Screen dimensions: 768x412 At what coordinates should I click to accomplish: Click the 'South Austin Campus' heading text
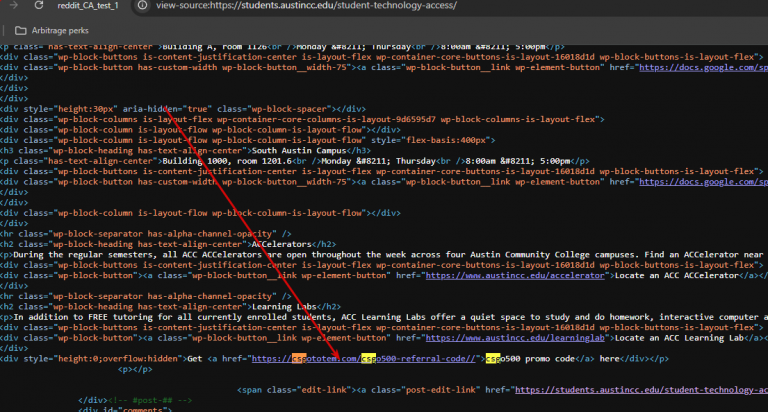point(299,150)
